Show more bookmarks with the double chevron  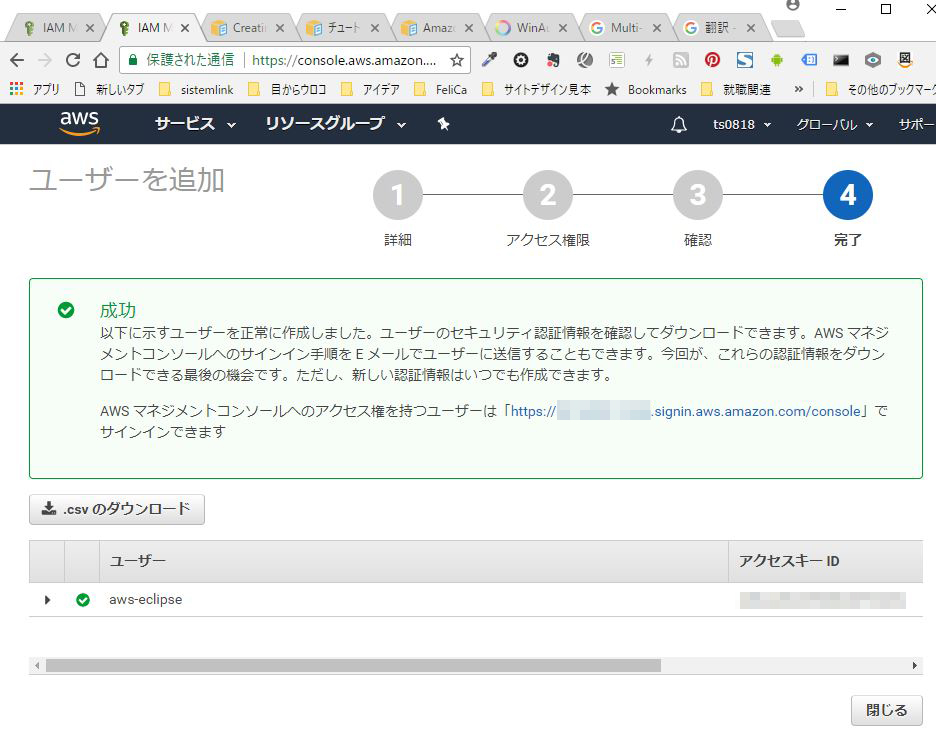(799, 89)
